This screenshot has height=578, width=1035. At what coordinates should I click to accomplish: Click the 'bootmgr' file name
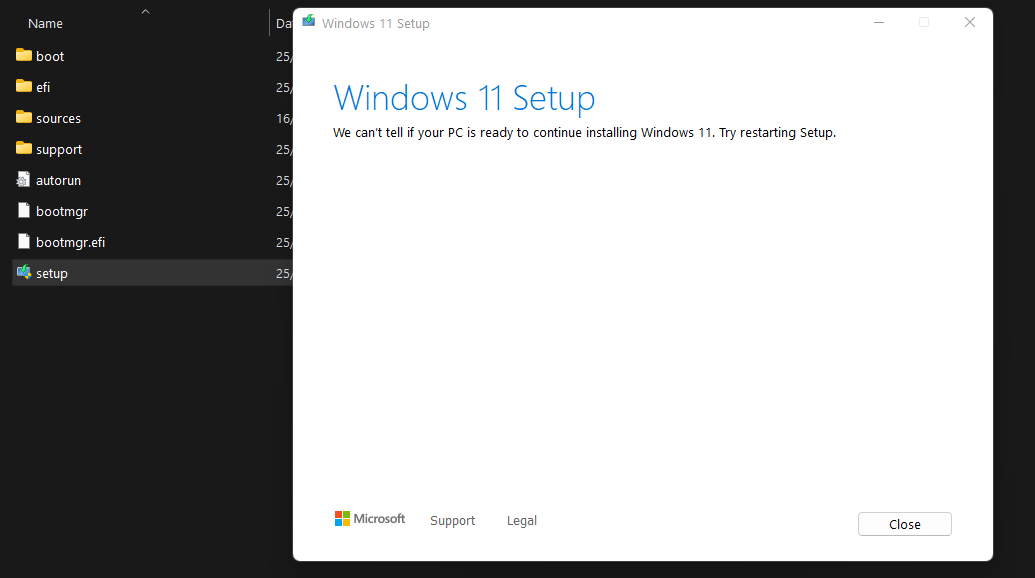(61, 212)
